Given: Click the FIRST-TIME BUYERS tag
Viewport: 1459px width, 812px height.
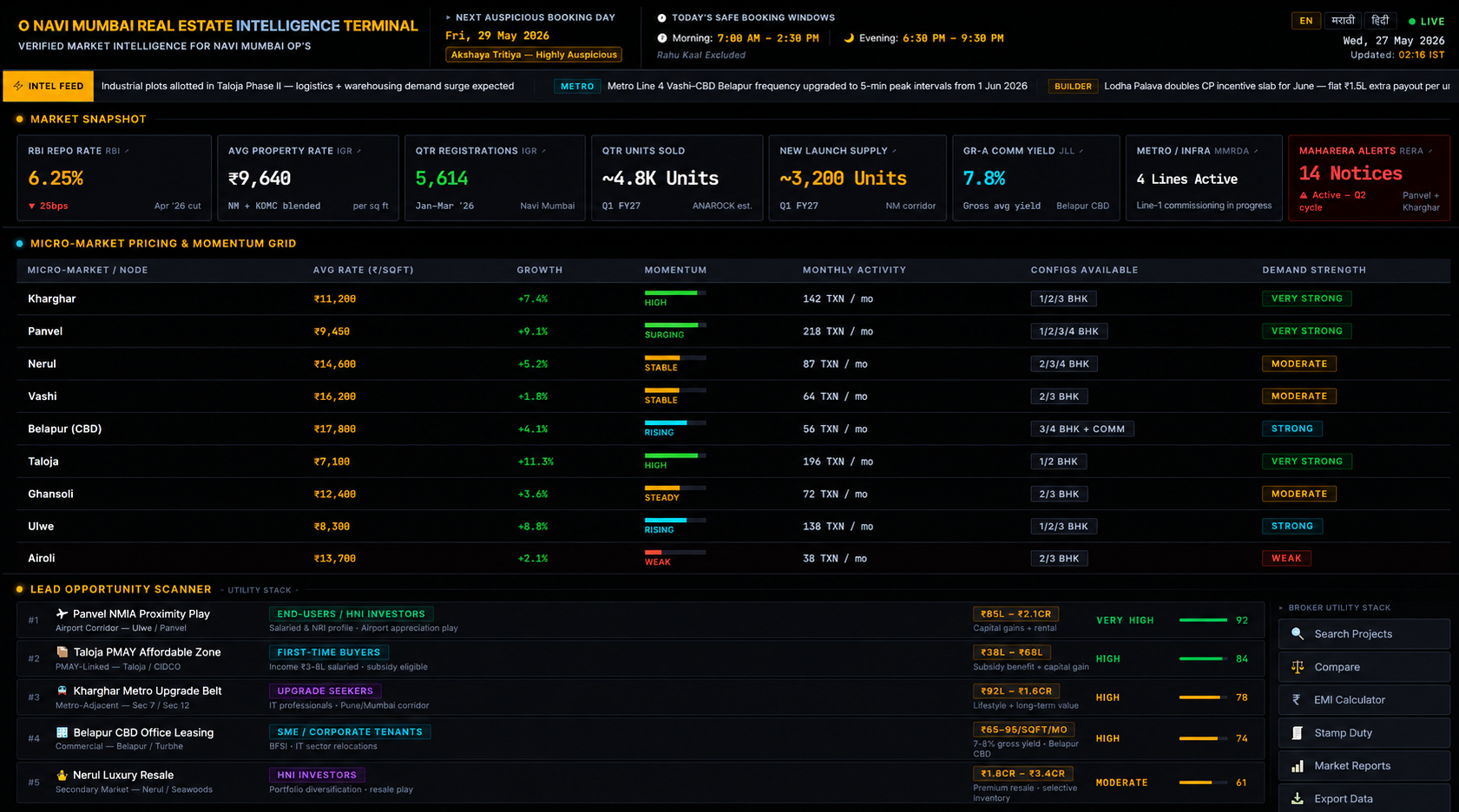Looking at the screenshot, I should click(x=328, y=652).
